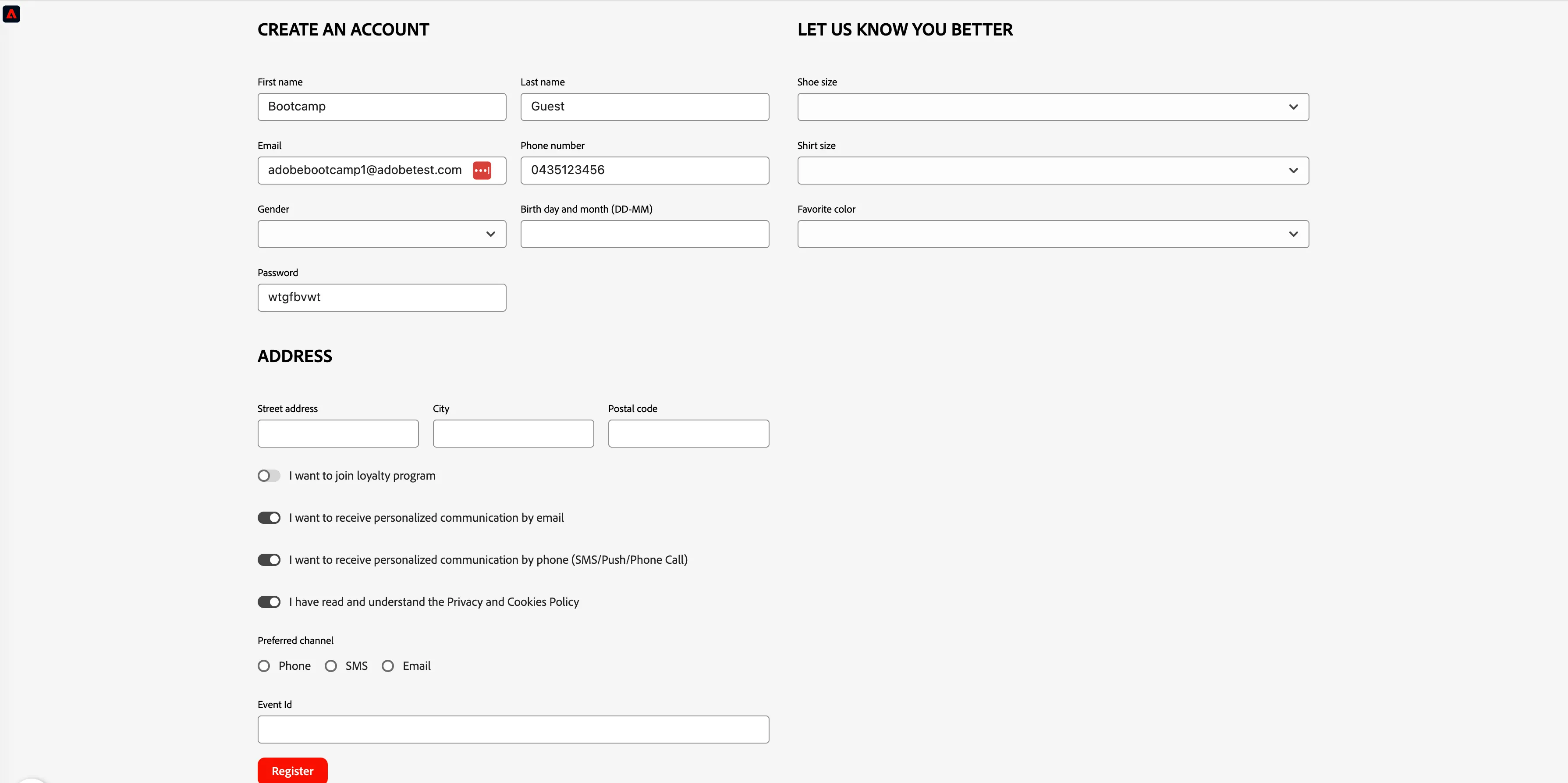This screenshot has height=783, width=1568.
Task: Click the password manager icon in Email field
Action: (482, 171)
